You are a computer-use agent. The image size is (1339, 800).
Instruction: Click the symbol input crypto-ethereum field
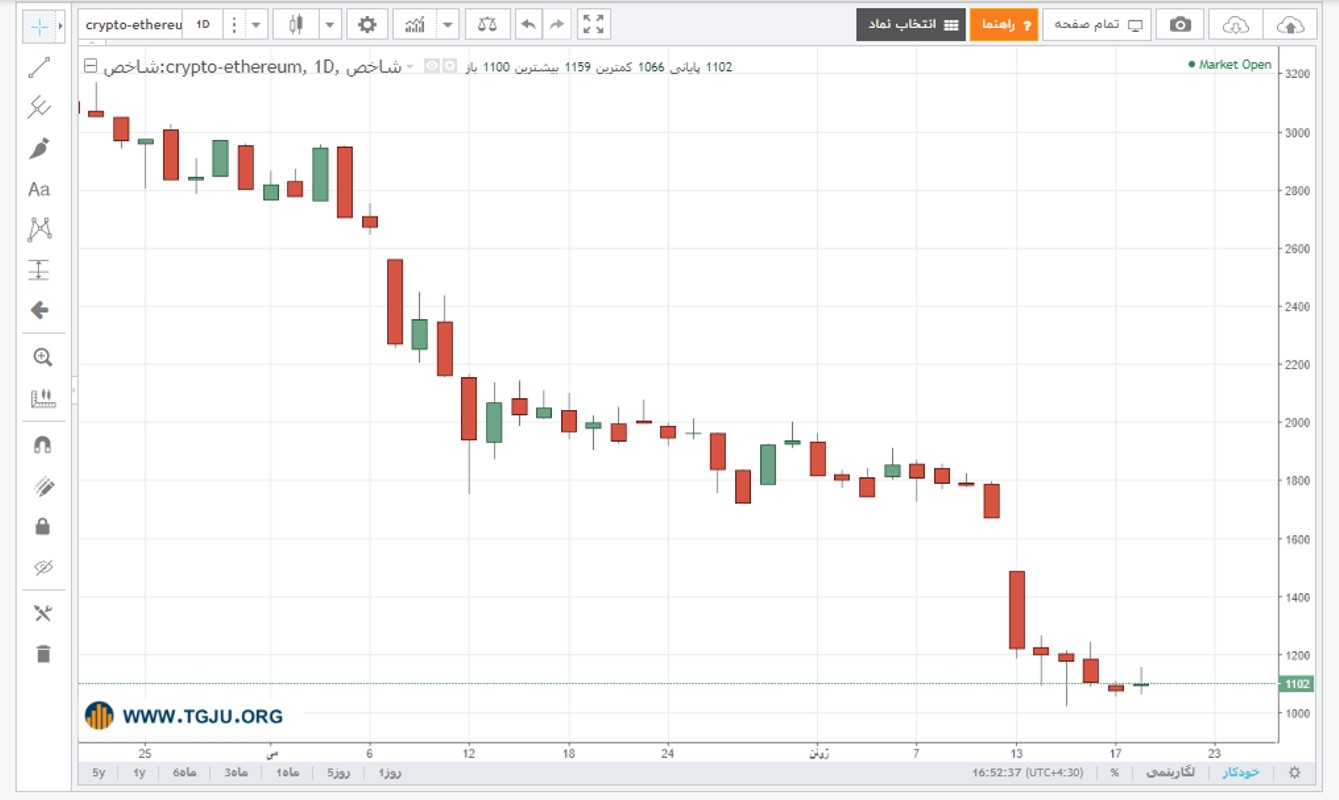point(133,24)
